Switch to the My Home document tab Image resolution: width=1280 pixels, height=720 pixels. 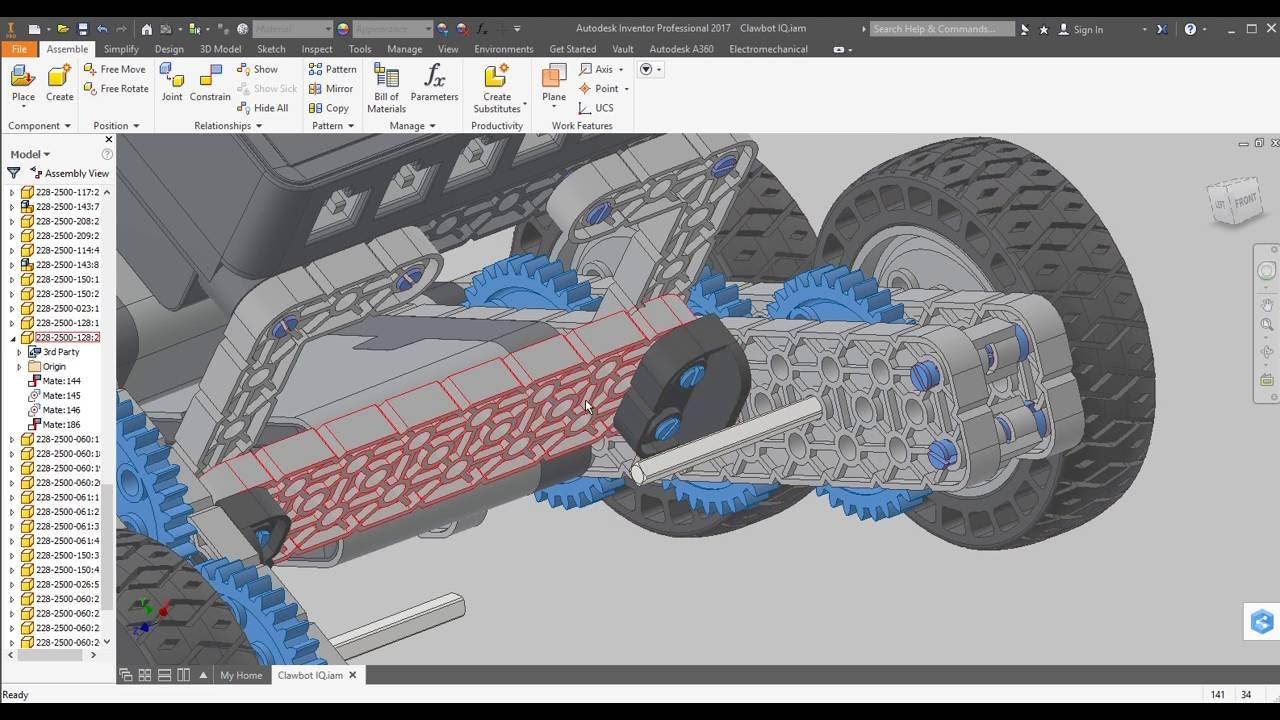tap(241, 675)
